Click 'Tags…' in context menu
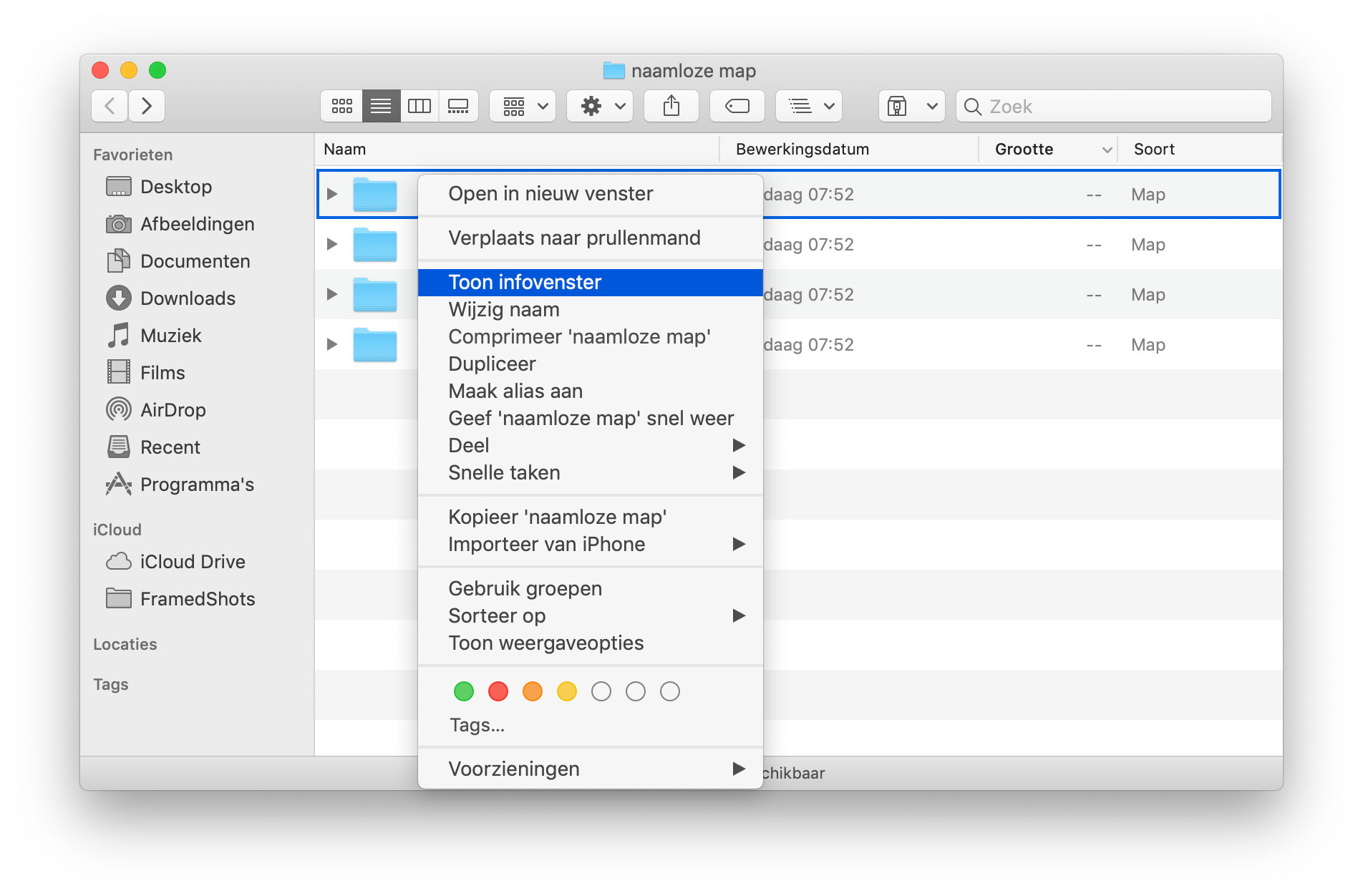The image size is (1363, 896). tap(477, 726)
